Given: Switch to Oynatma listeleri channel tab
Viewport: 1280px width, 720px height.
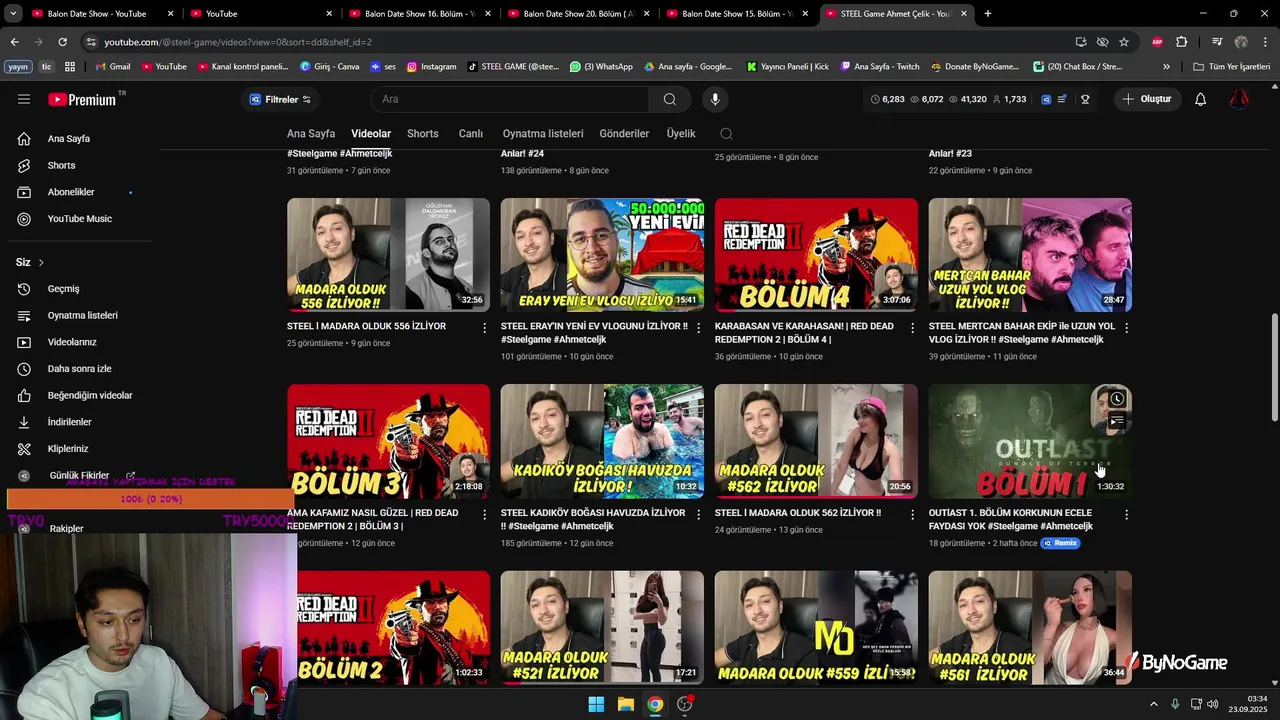Looking at the screenshot, I should [543, 134].
